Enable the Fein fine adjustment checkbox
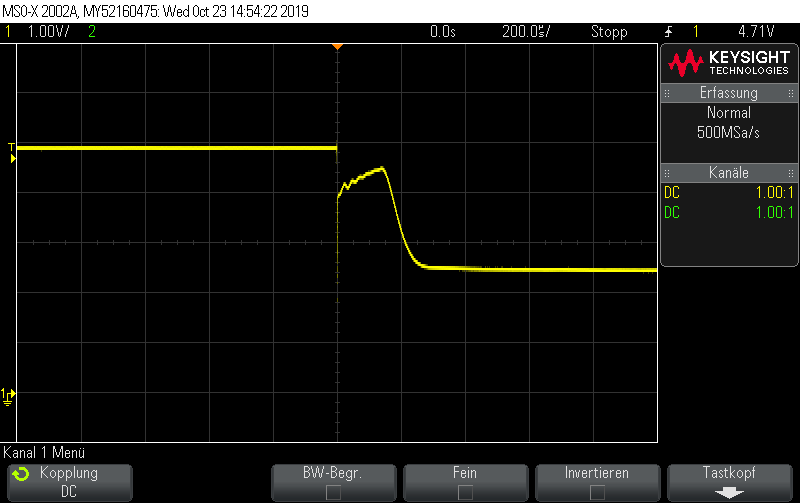 (465, 493)
